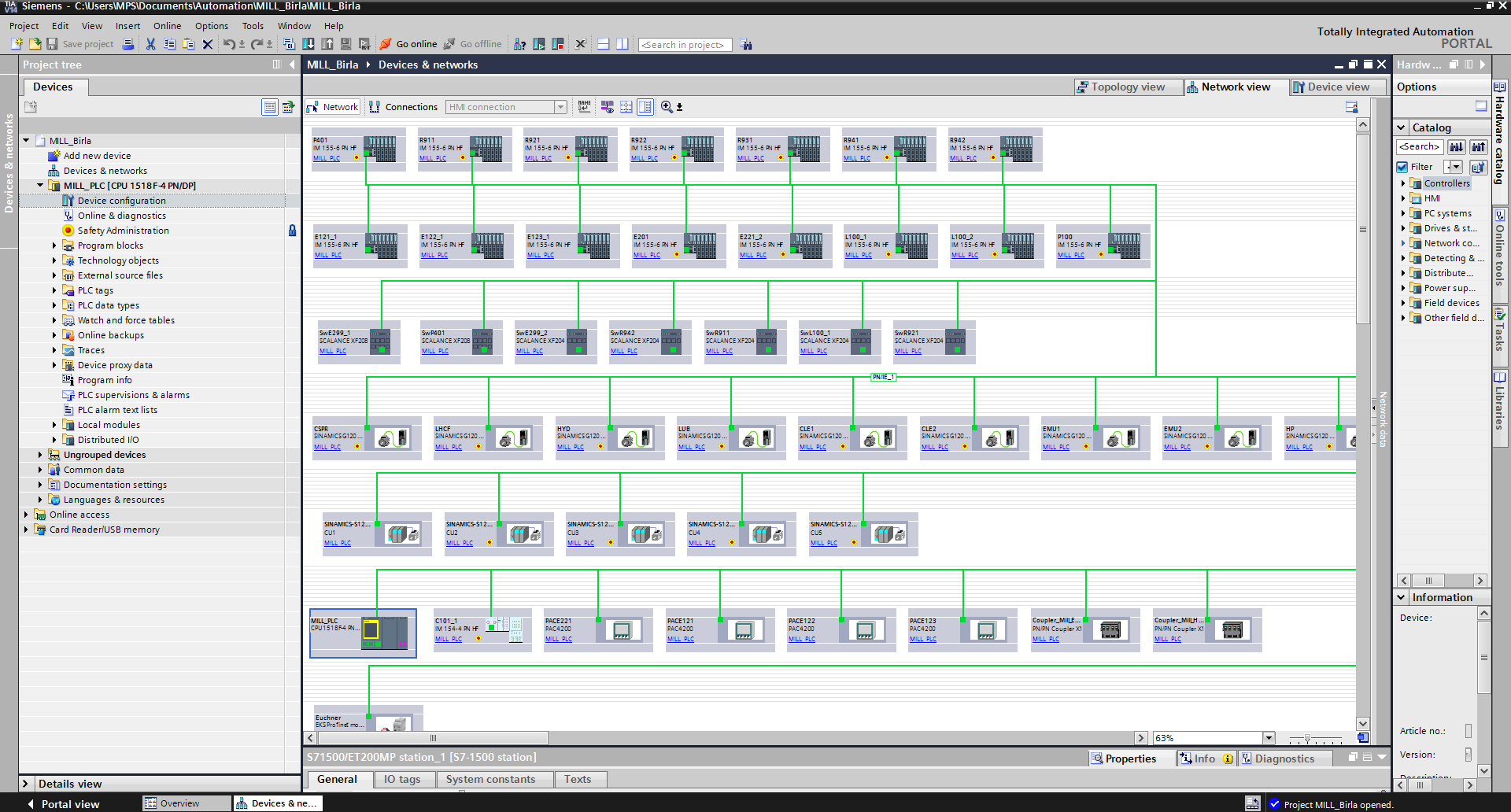
Task: Click the Stop CPU icon
Action: coord(558,44)
